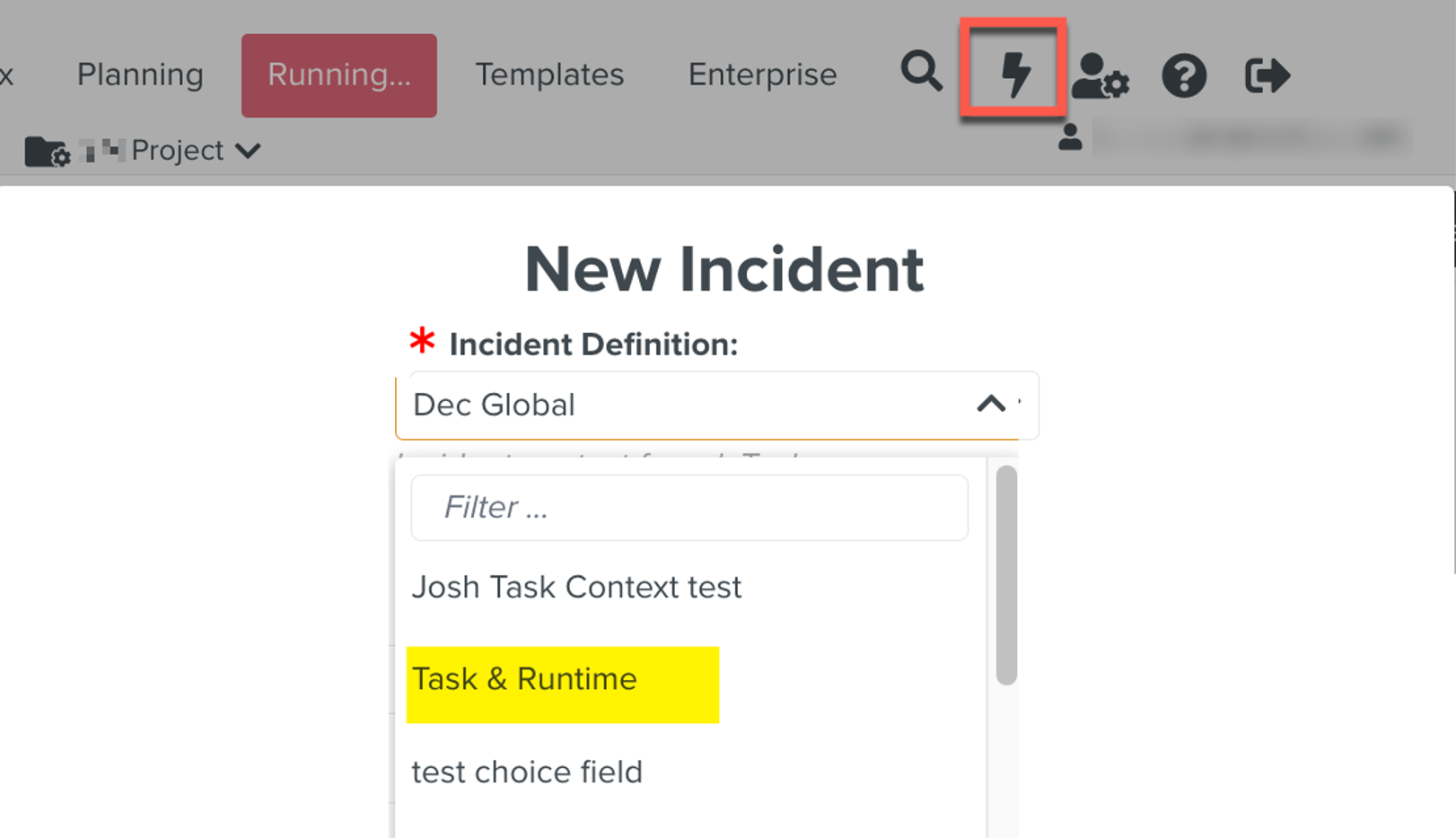This screenshot has height=838, width=1456.
Task: Switch to the Planning tab
Action: (x=140, y=74)
